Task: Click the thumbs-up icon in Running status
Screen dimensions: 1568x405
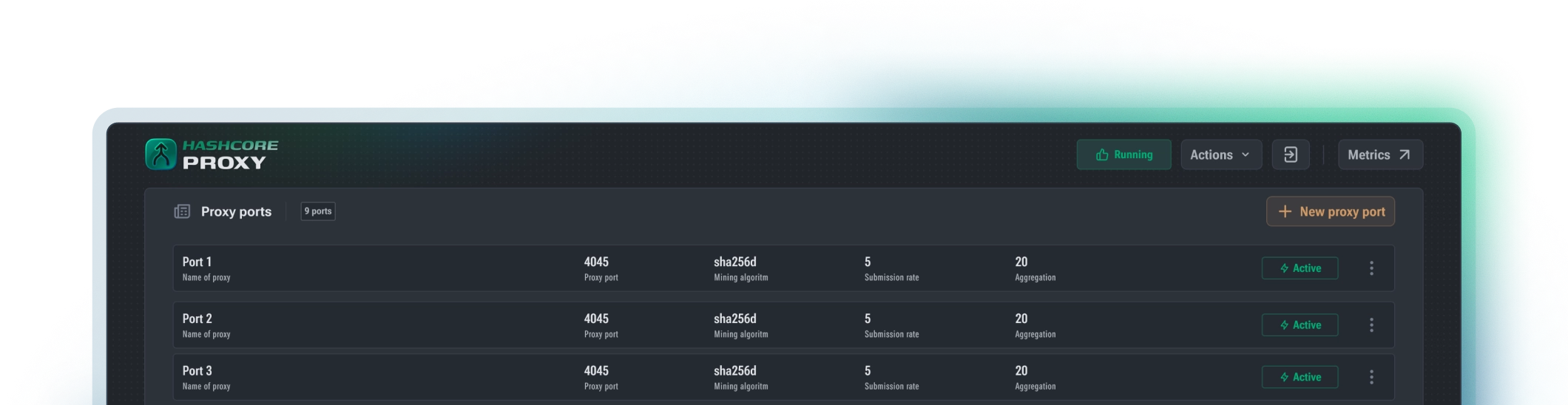Action: (x=1102, y=155)
